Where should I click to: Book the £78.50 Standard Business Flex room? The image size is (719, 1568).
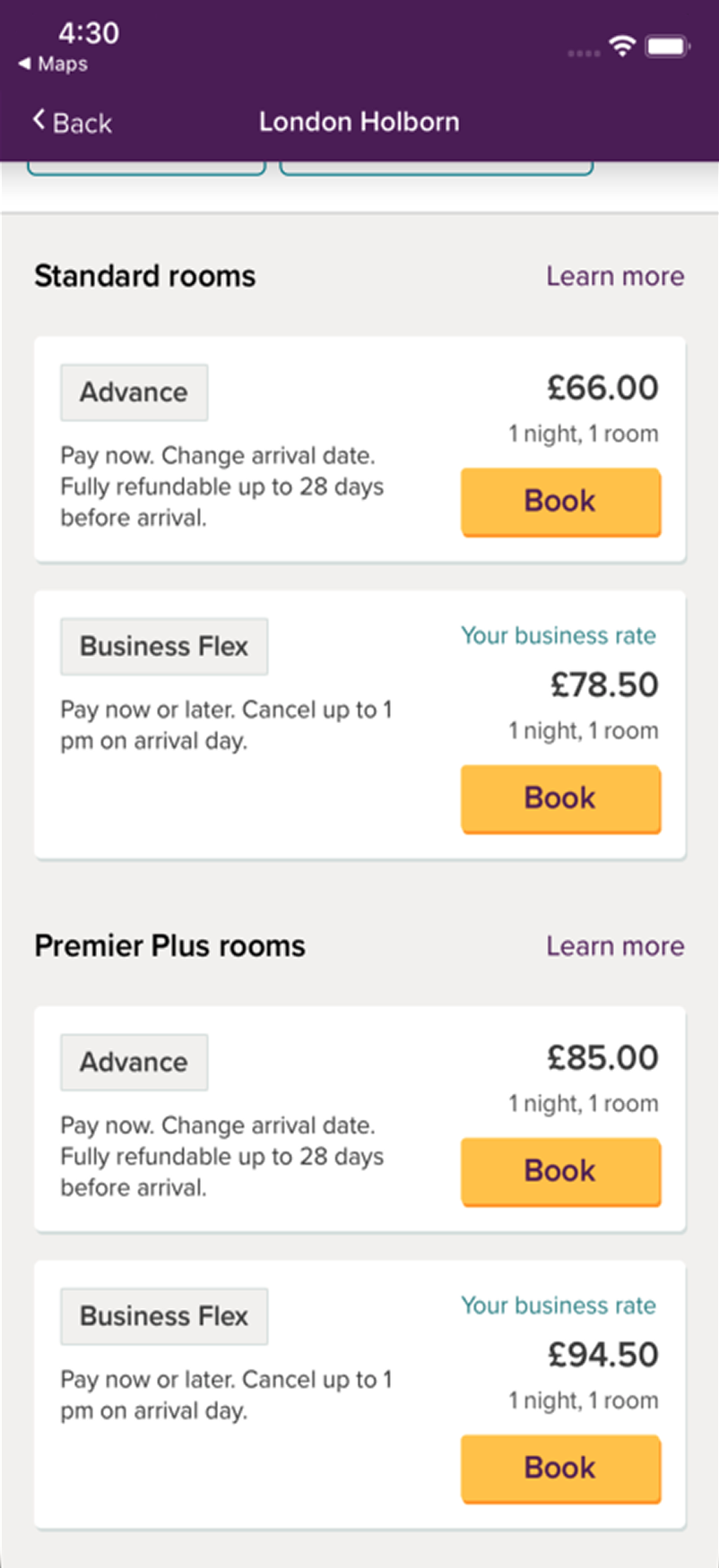pos(560,798)
